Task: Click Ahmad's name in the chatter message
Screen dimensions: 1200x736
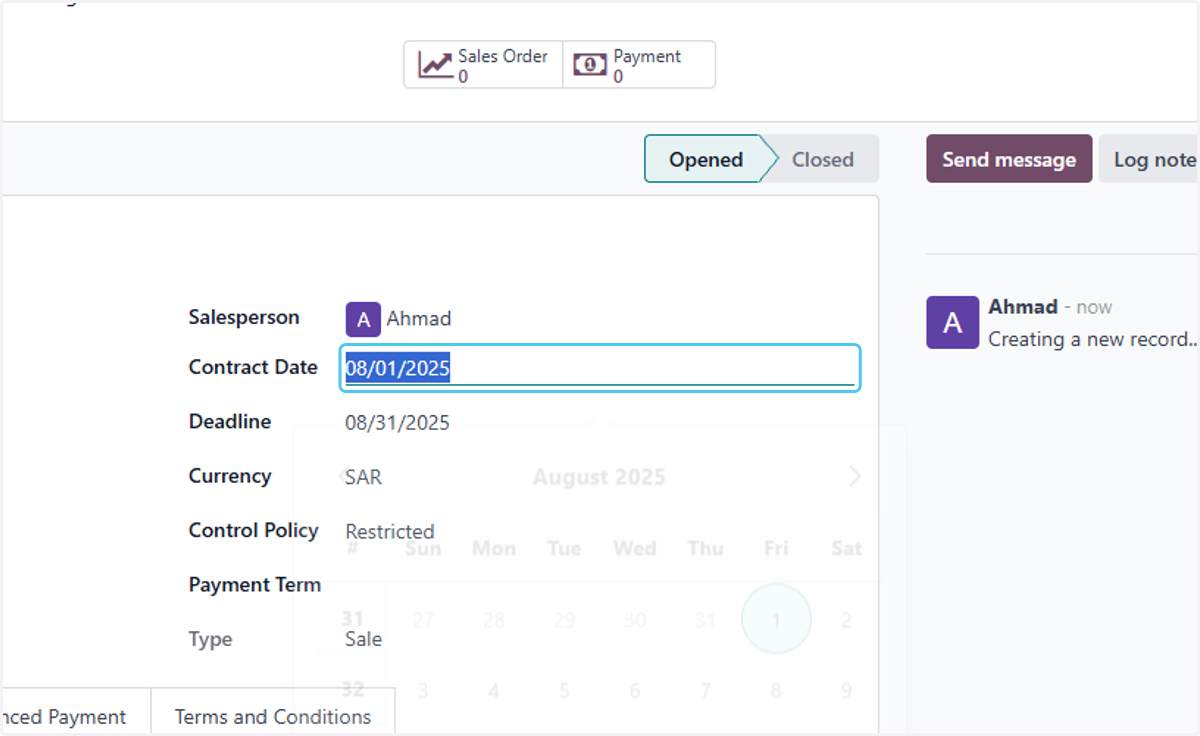Action: pyautogui.click(x=1023, y=307)
